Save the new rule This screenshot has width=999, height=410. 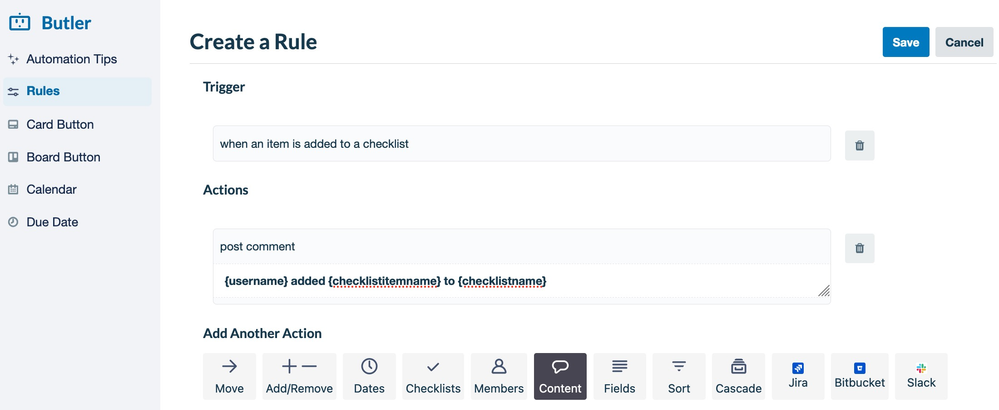[x=906, y=42]
